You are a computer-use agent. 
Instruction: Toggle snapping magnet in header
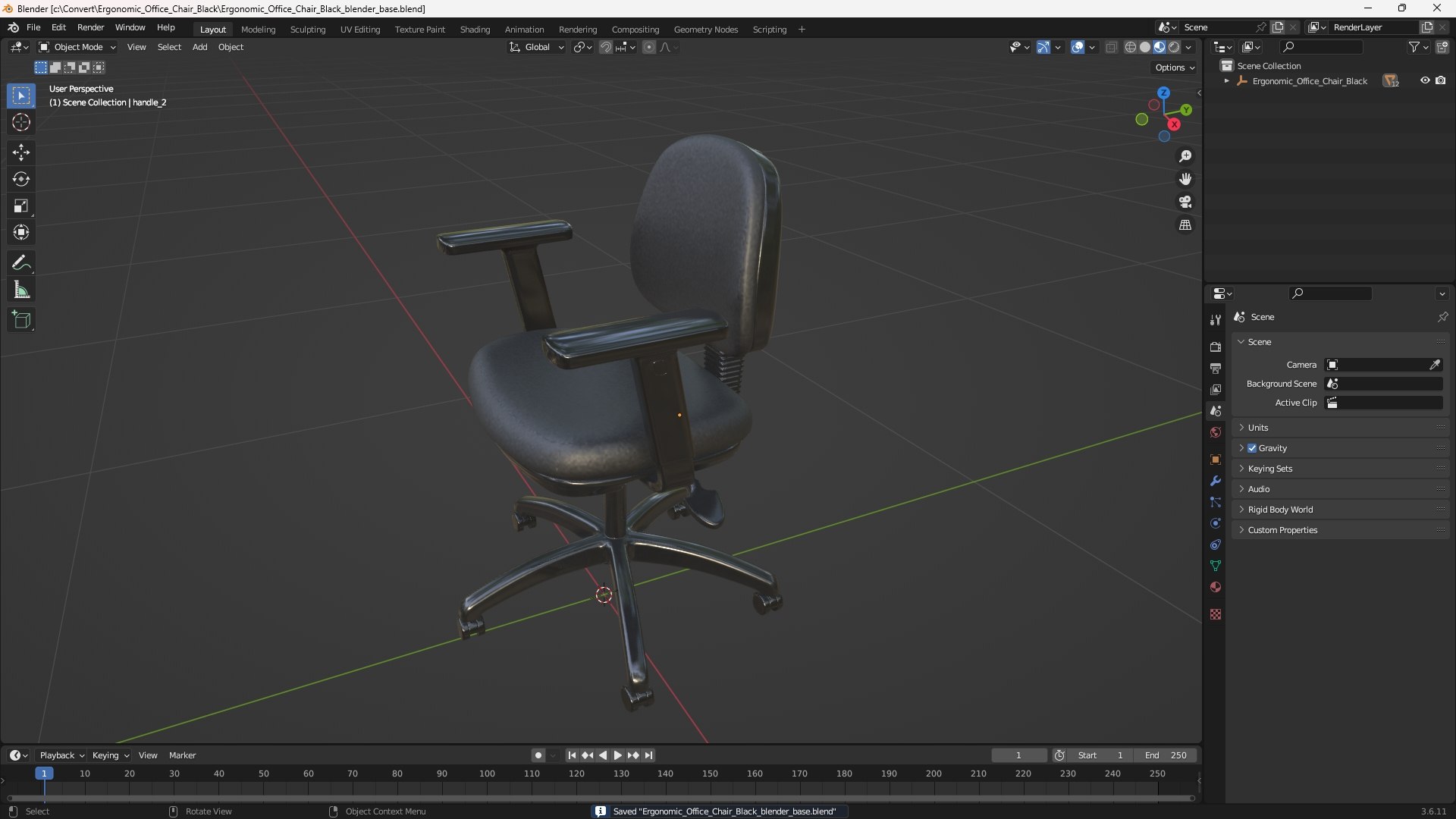point(606,47)
